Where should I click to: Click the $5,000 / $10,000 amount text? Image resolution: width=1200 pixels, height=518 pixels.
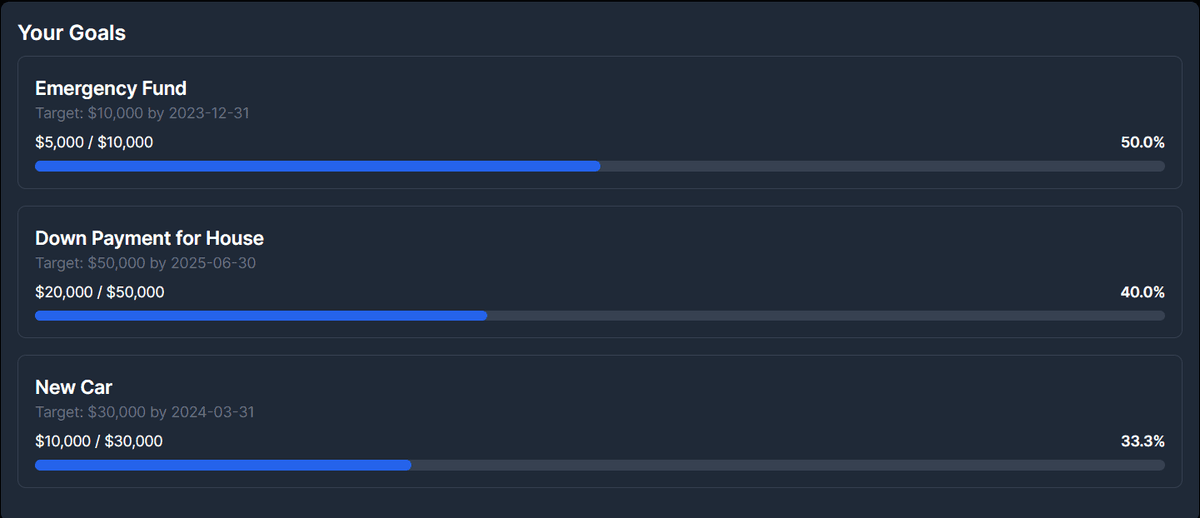[x=94, y=143]
